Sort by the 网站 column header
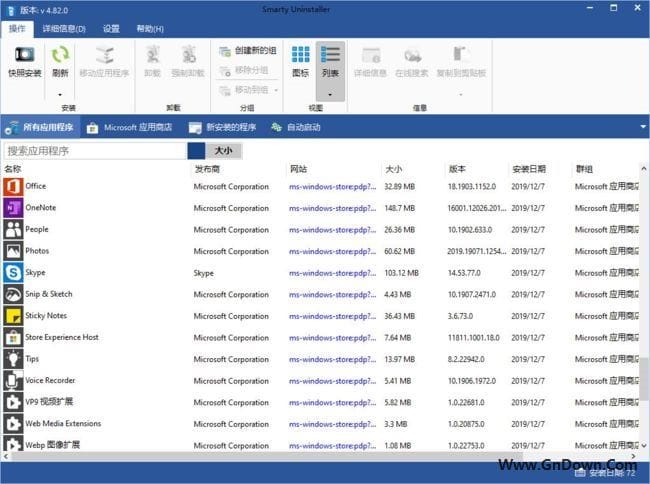The height and width of the screenshot is (484, 650). [298, 169]
